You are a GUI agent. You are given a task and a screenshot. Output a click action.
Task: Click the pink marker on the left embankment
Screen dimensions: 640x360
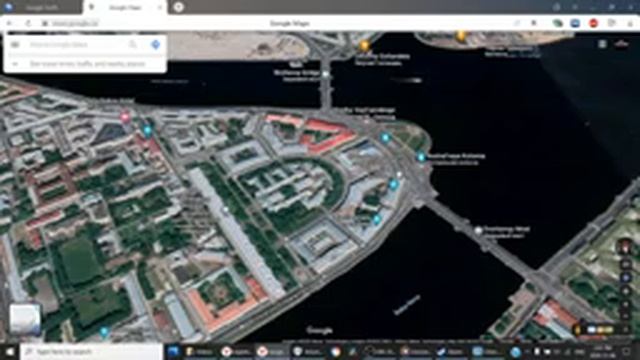pyautogui.click(x=125, y=118)
